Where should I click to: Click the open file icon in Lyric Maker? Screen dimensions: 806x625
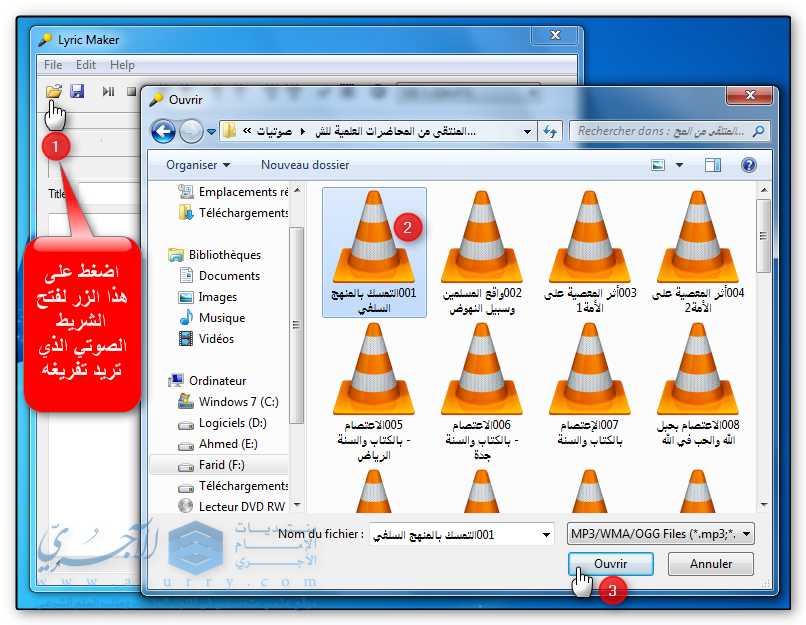pyautogui.click(x=54, y=91)
